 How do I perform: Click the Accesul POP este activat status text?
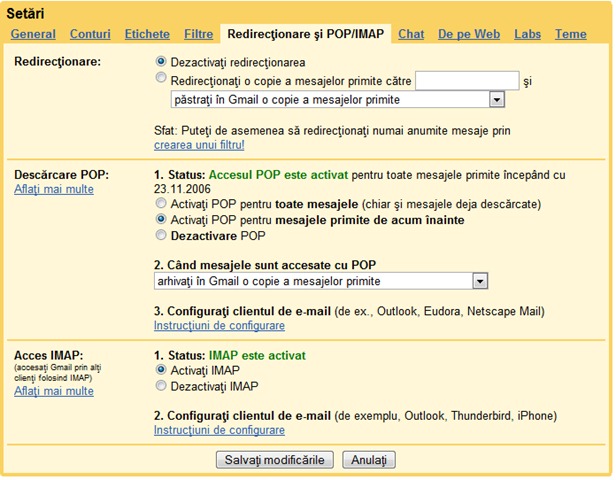tap(278, 175)
